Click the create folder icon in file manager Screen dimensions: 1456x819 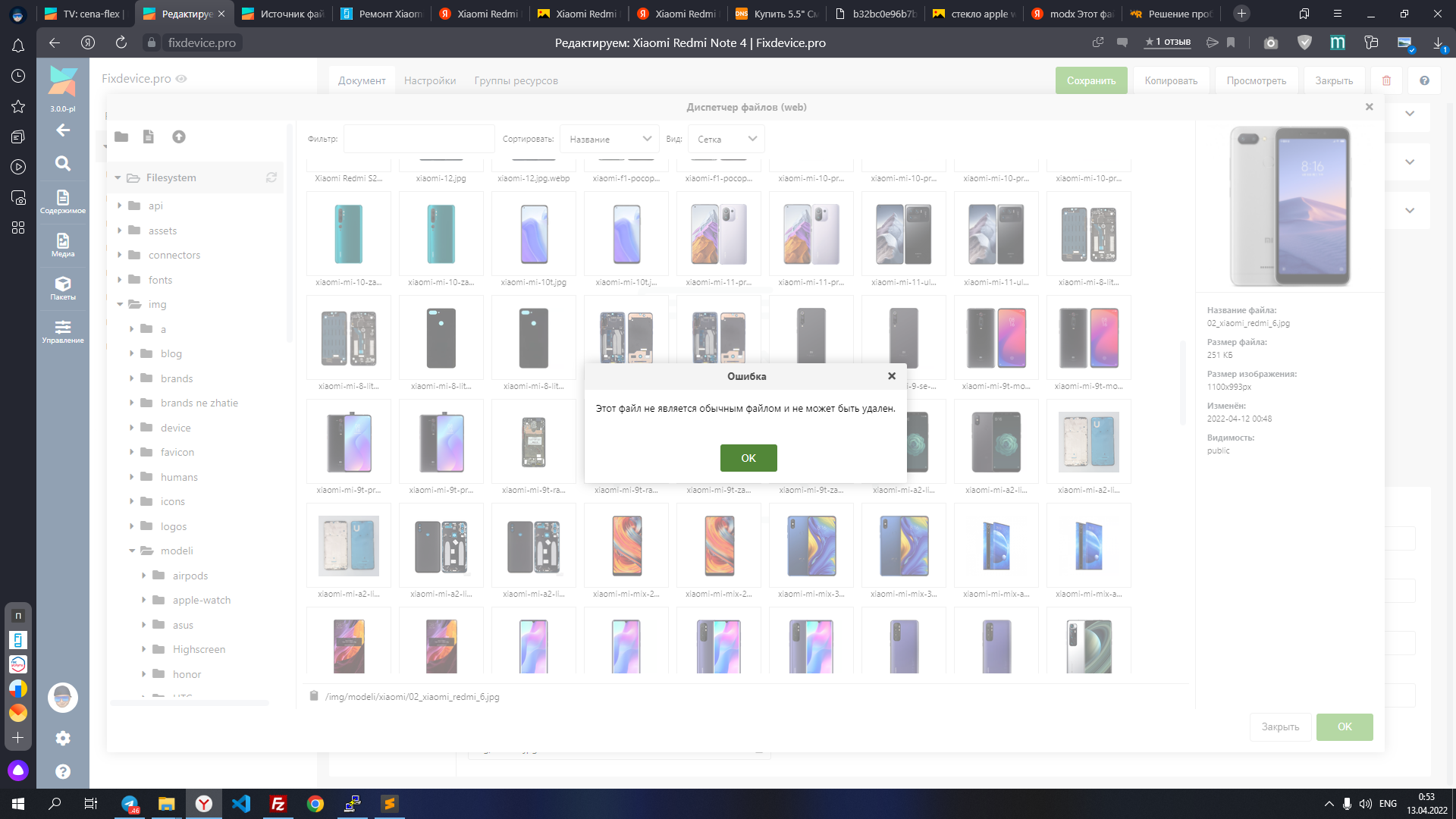(x=121, y=136)
